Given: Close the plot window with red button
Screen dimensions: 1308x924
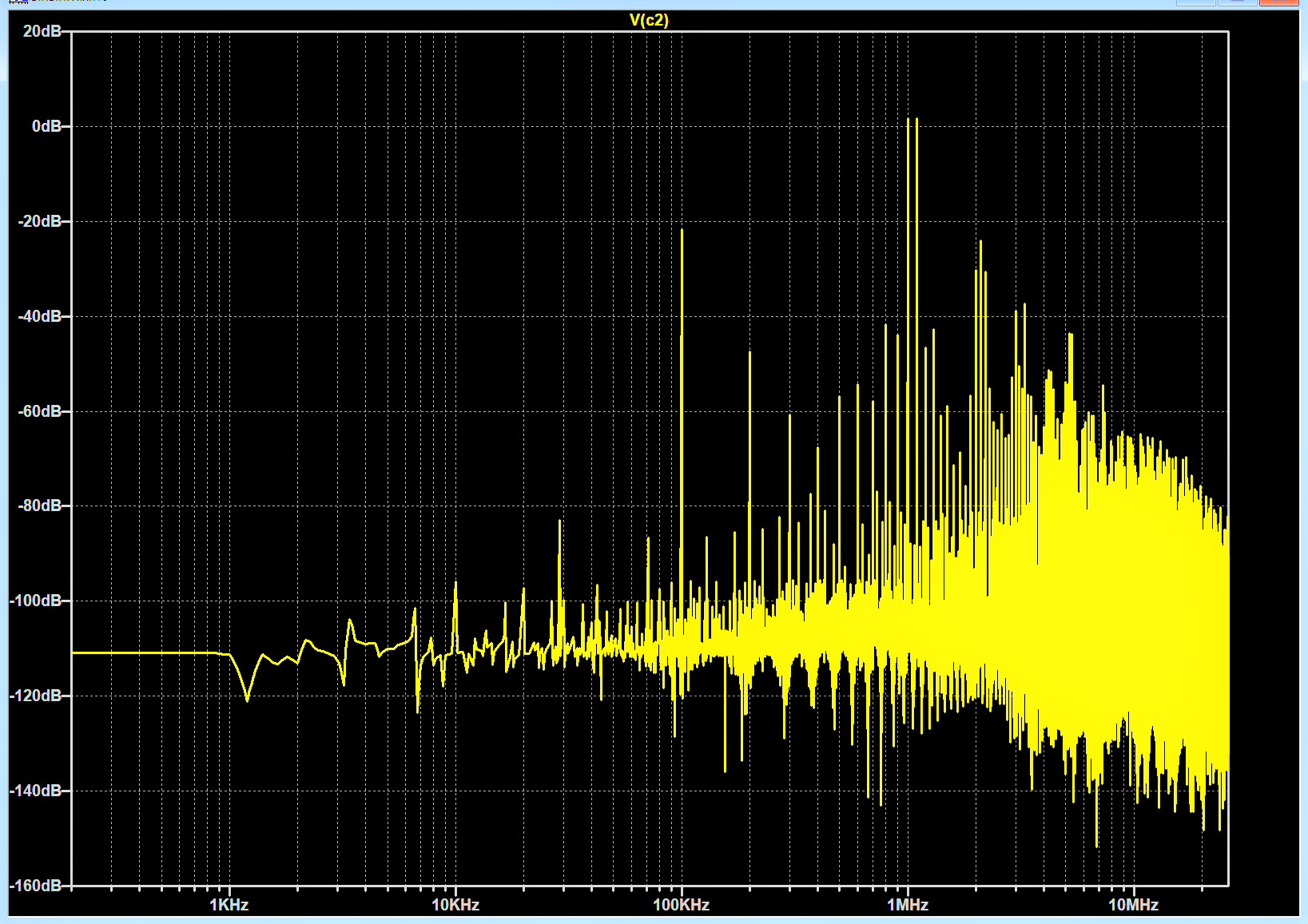Looking at the screenshot, I should (x=1278, y=2).
